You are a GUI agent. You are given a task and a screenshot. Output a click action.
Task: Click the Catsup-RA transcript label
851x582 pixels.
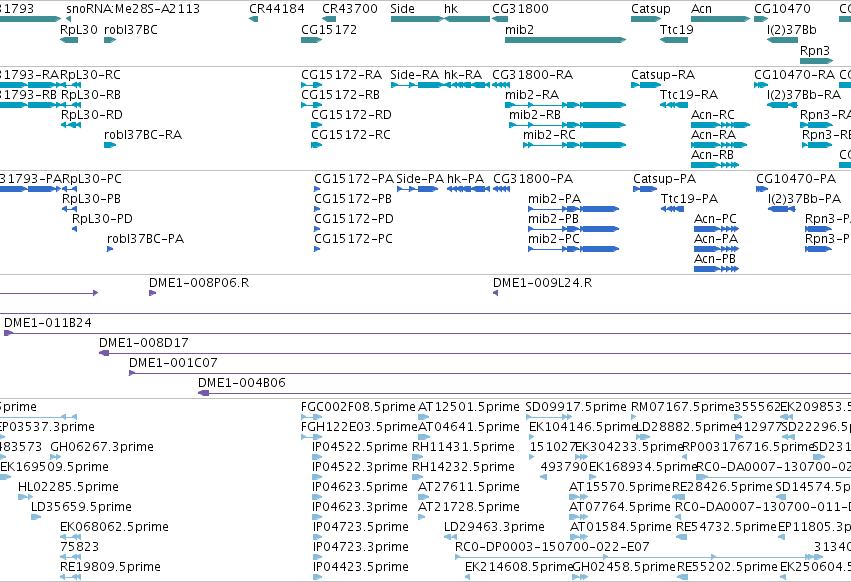click(663, 75)
